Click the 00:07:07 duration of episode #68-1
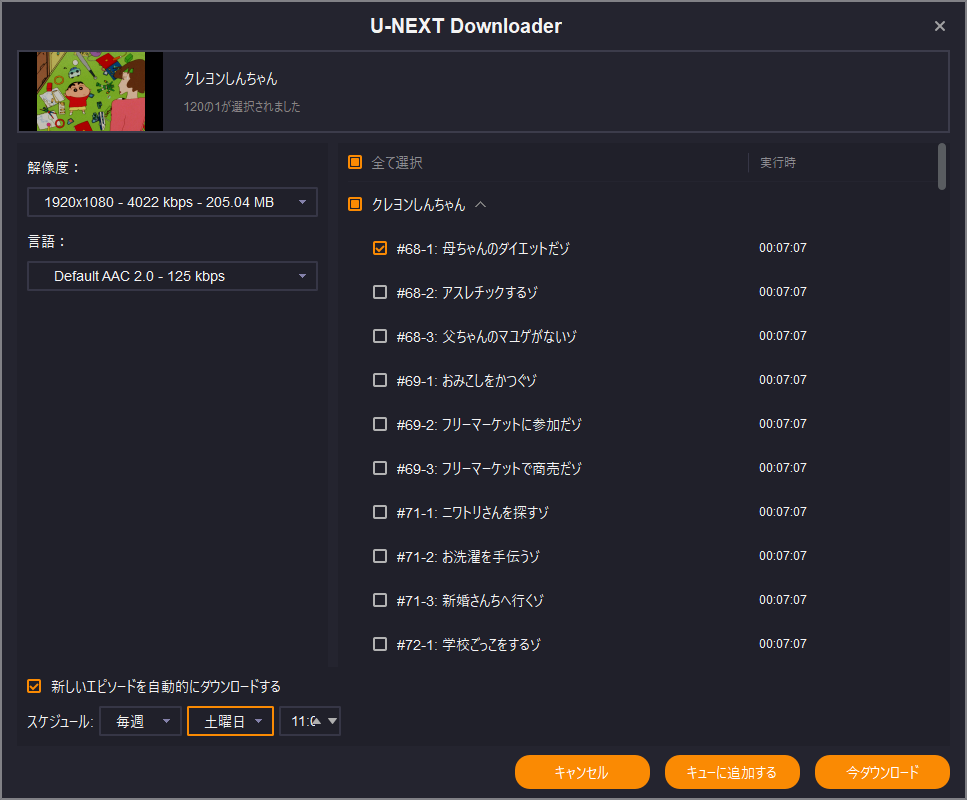 coord(783,248)
